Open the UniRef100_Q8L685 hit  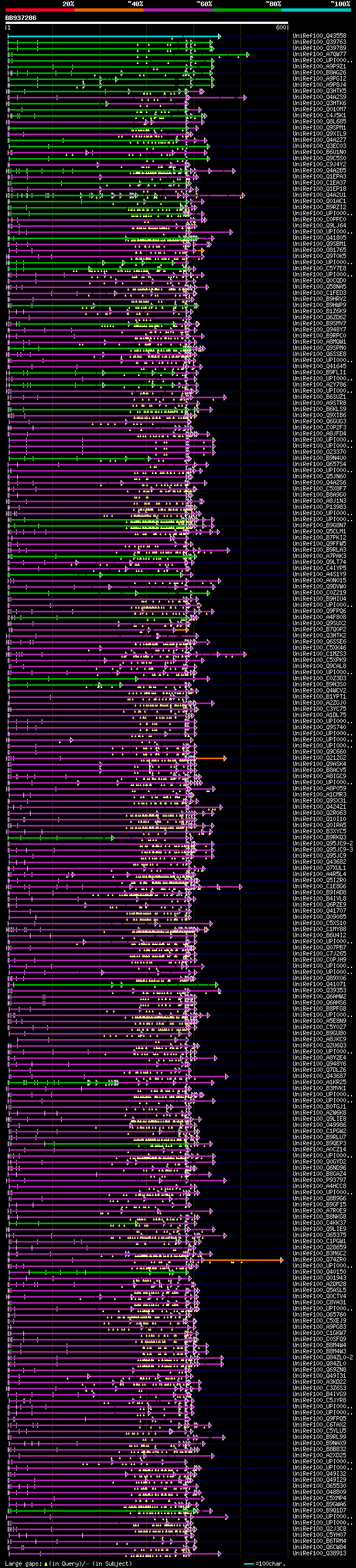click(319, 121)
